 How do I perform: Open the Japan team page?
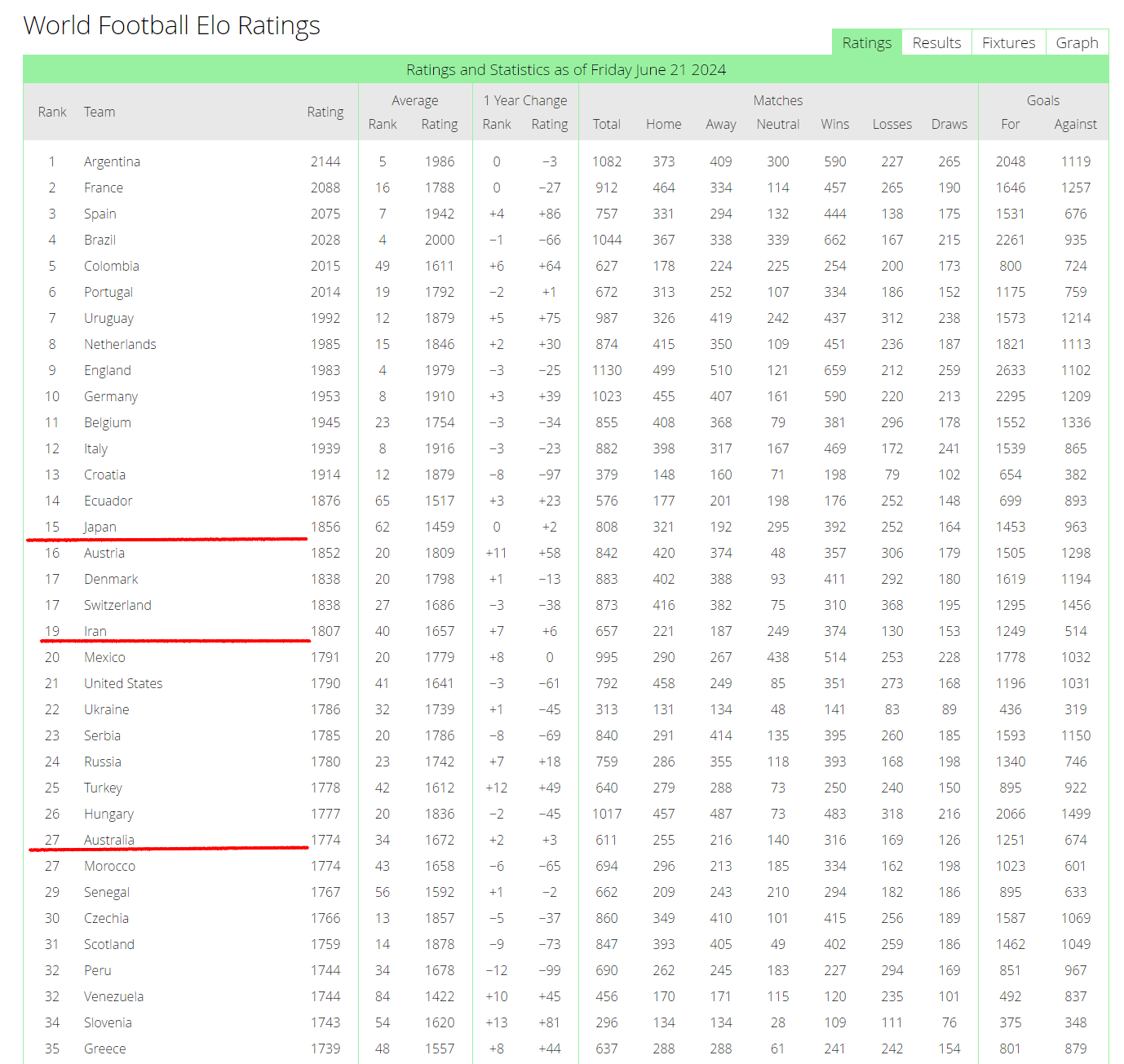pos(100,527)
